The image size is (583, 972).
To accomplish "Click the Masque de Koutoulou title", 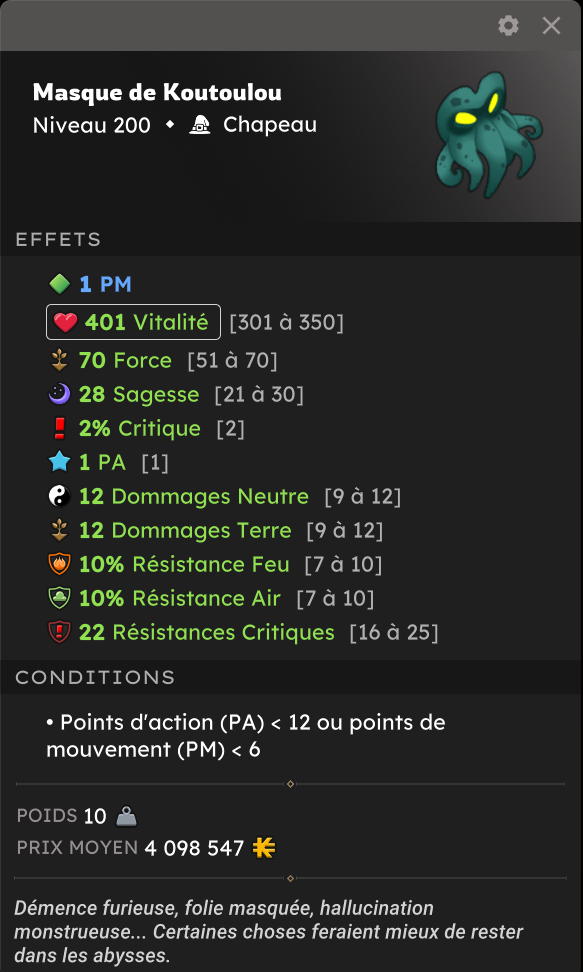I will coord(157,92).
